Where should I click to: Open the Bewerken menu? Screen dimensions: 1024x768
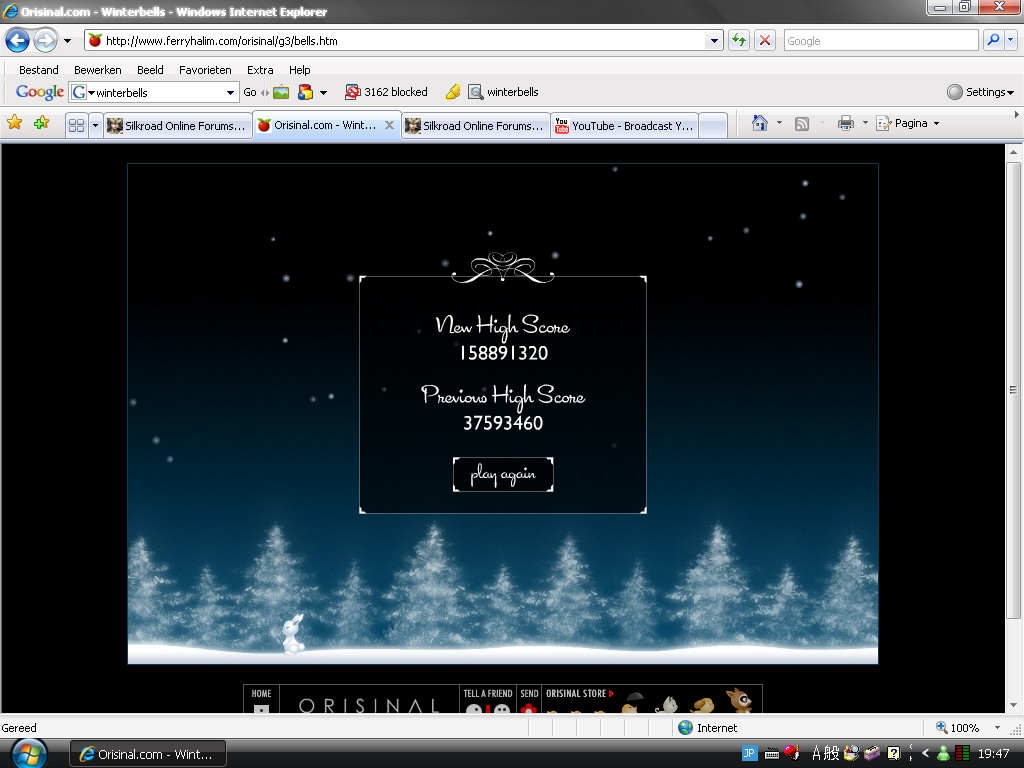click(97, 70)
